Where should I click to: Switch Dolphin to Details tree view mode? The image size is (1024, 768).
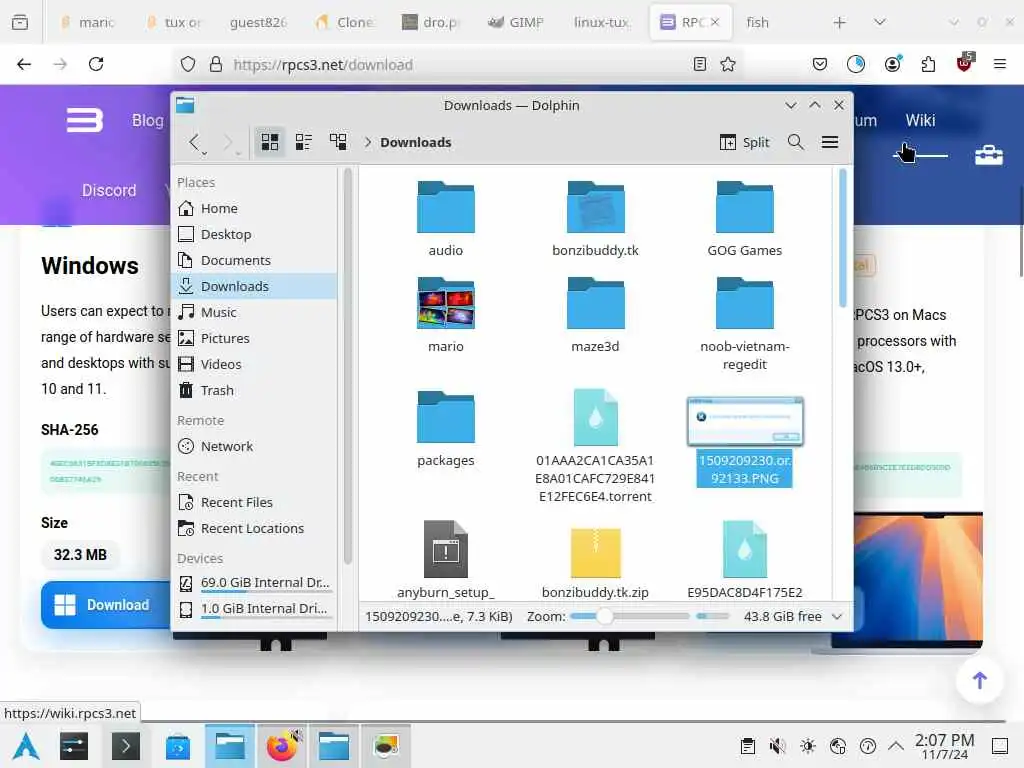(x=338, y=142)
